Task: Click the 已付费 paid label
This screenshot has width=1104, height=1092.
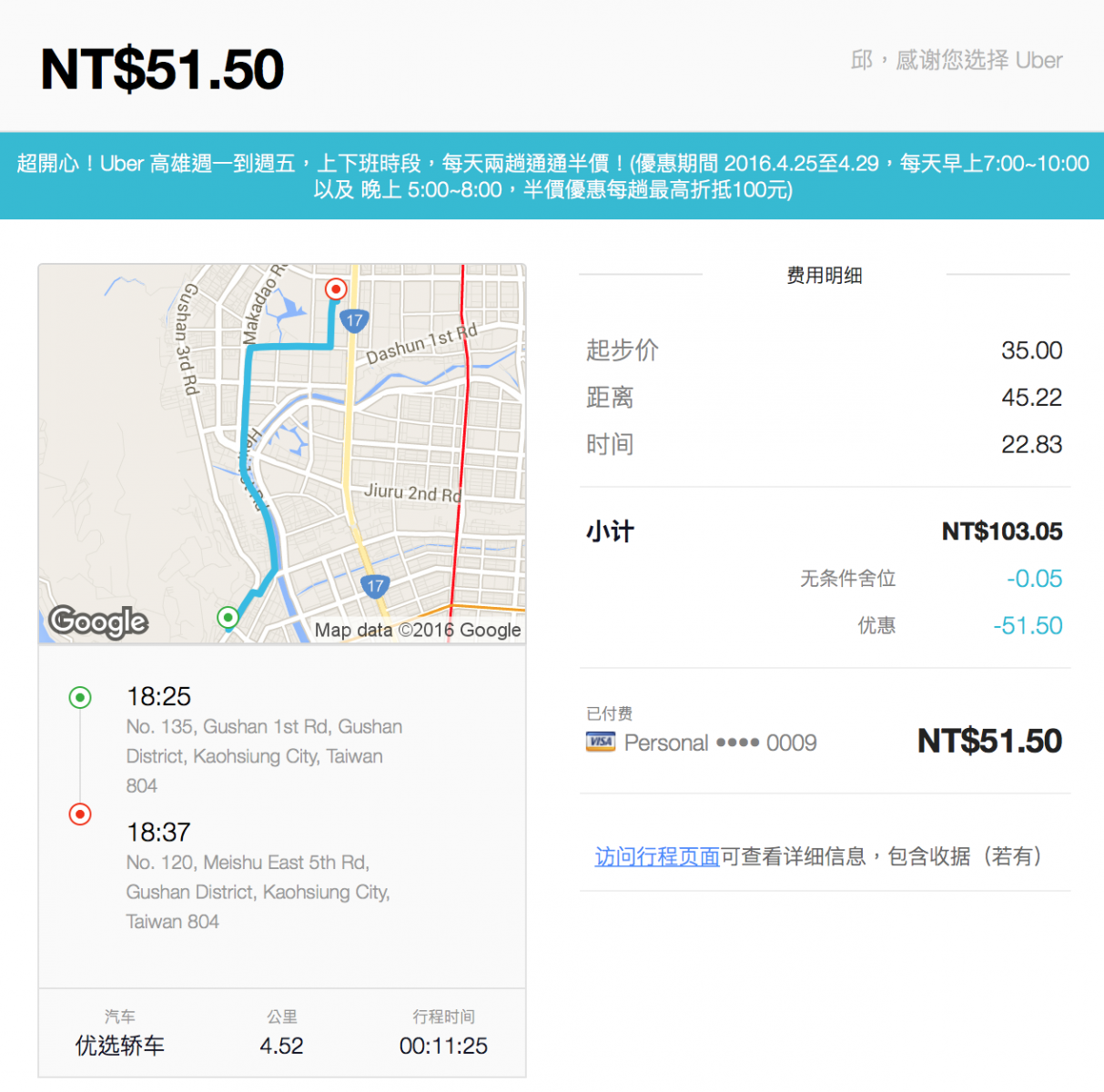Action: click(x=609, y=713)
